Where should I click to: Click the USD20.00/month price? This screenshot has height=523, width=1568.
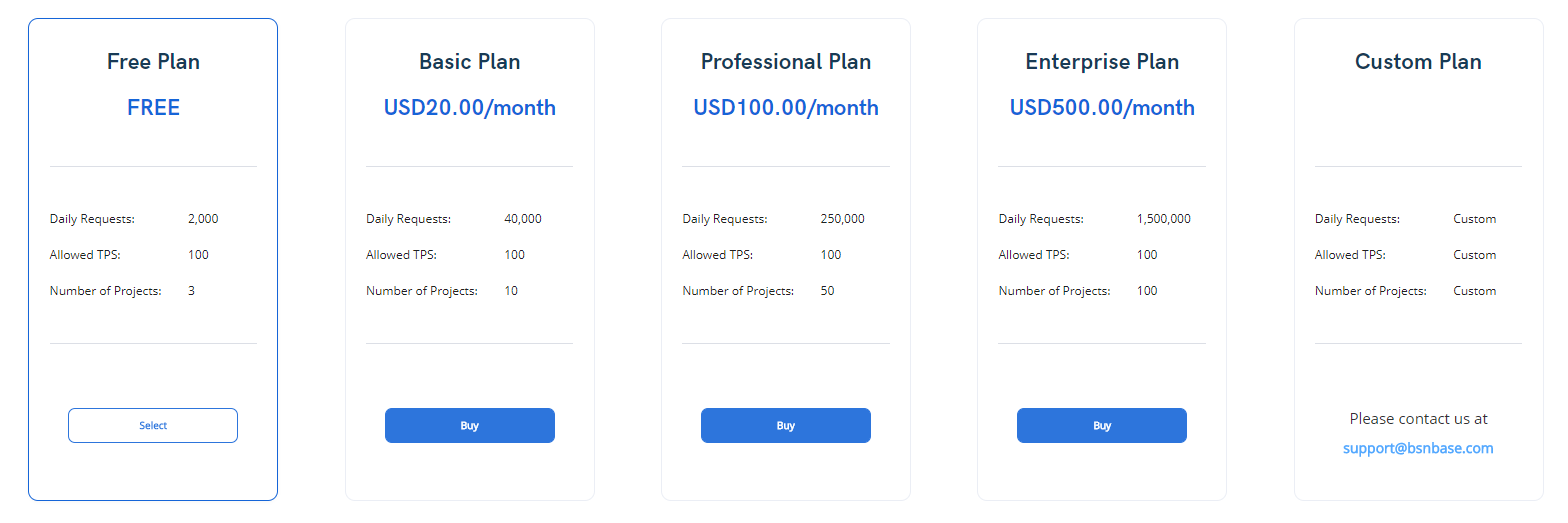point(470,107)
